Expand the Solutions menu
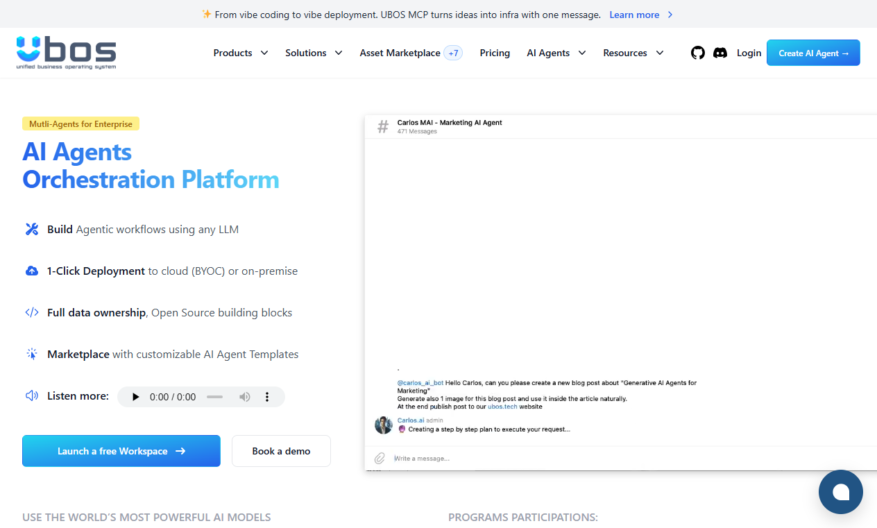This screenshot has height=528, width=877. point(313,53)
